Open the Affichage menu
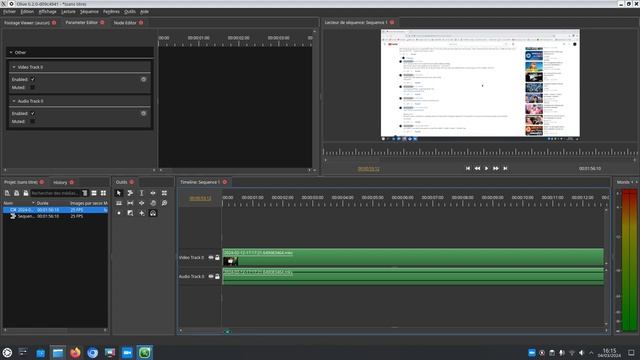The height and width of the screenshot is (360, 640). (48, 12)
